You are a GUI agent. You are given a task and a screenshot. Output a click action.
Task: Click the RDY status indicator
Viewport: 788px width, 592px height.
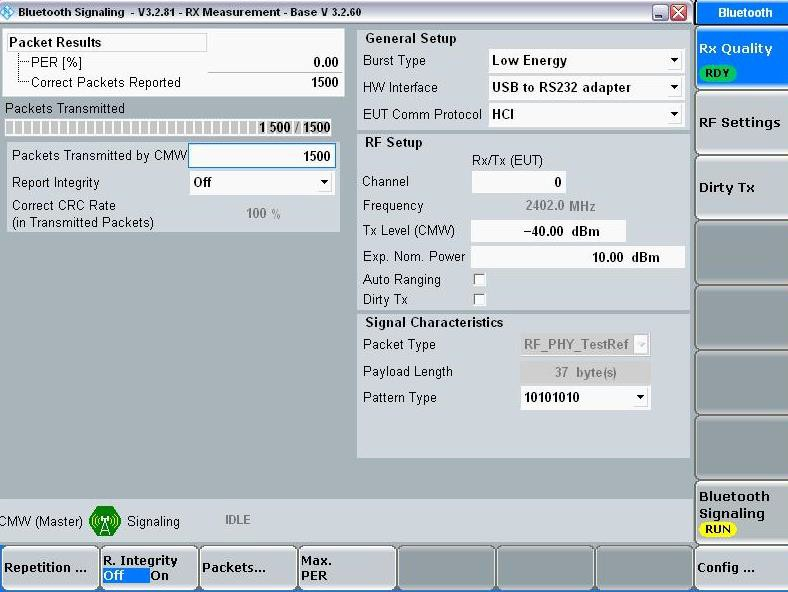(717, 73)
